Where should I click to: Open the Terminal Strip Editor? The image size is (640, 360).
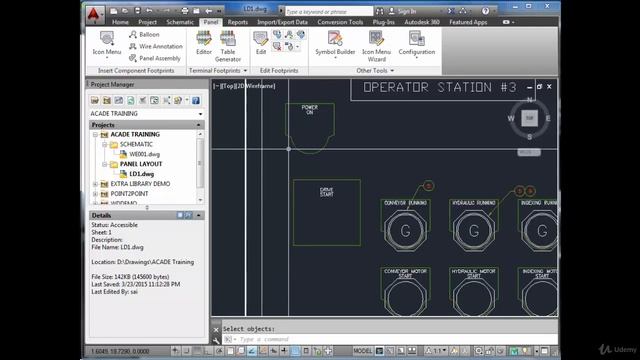pos(204,43)
